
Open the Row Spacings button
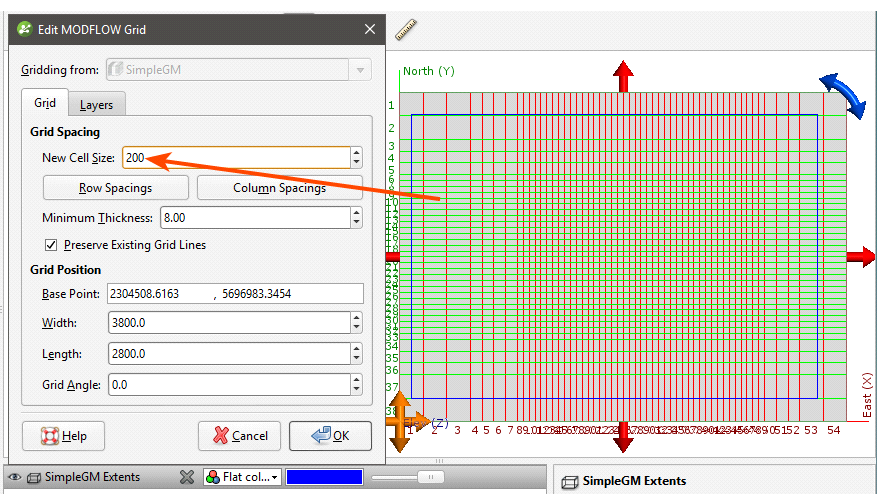tap(115, 188)
